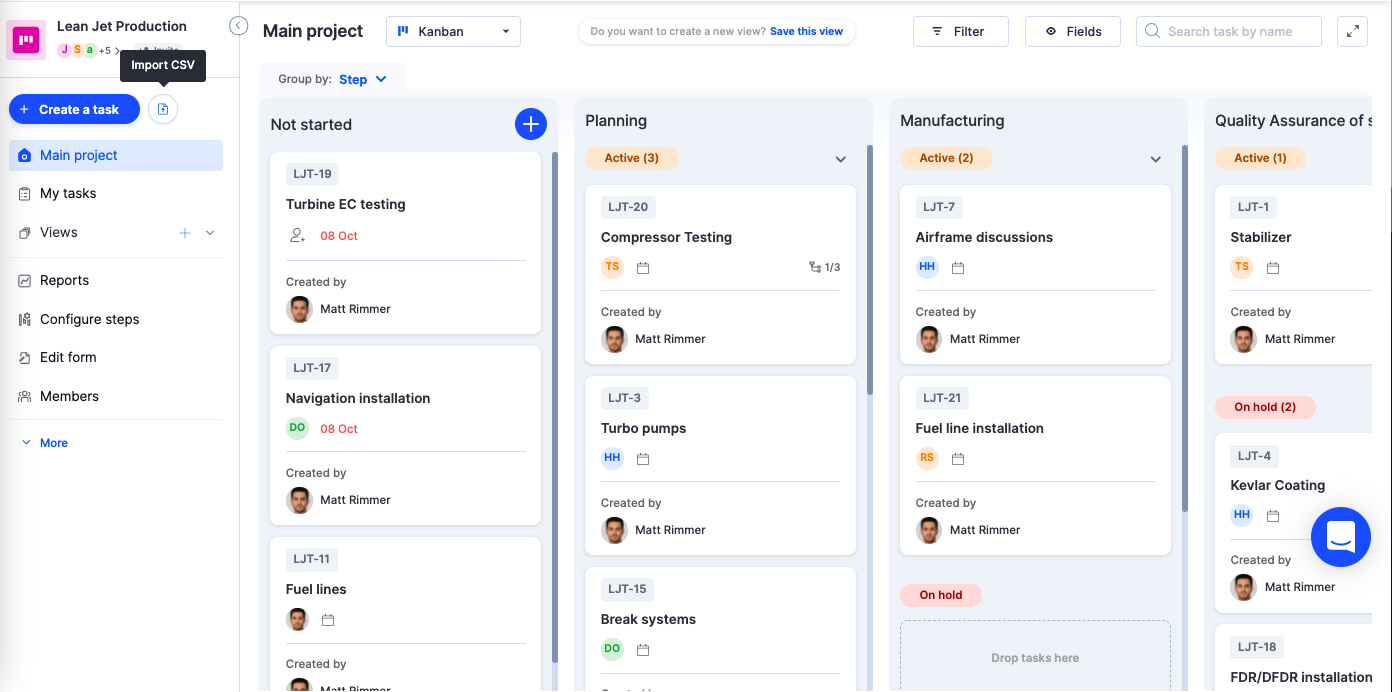This screenshot has height=692, width=1392.
Task: Open Edit form in sidebar
Action: click(x=116, y=358)
